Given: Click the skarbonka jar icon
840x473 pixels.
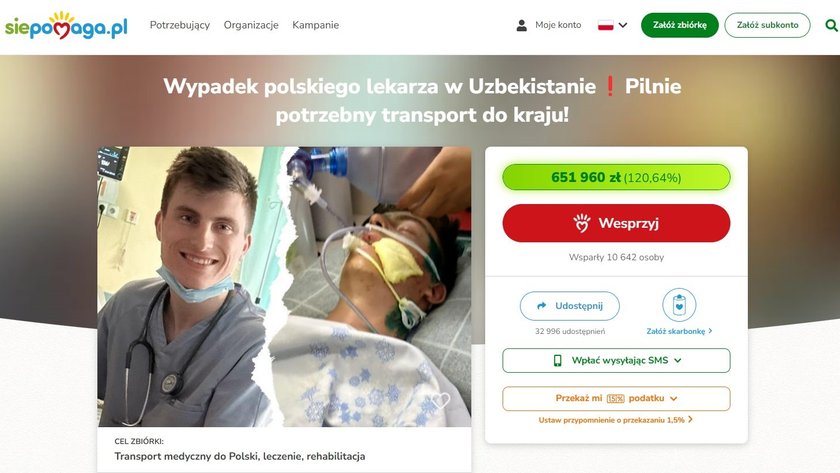Looking at the screenshot, I should point(679,305).
